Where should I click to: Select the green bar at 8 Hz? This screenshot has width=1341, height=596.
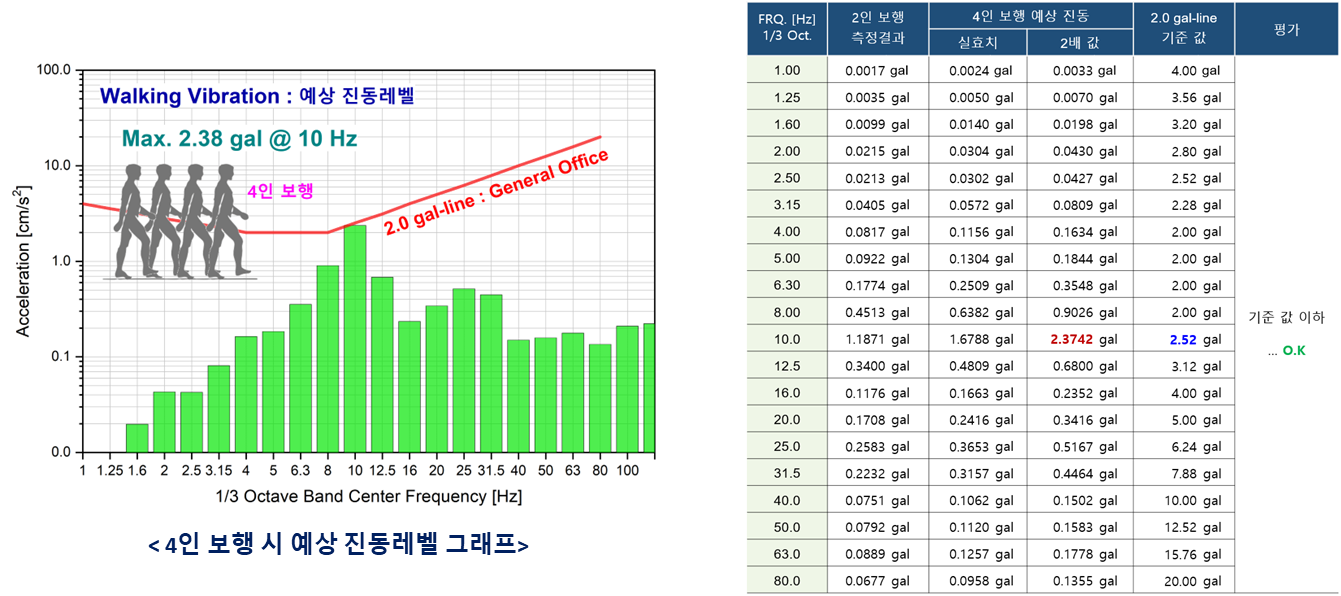click(x=327, y=358)
